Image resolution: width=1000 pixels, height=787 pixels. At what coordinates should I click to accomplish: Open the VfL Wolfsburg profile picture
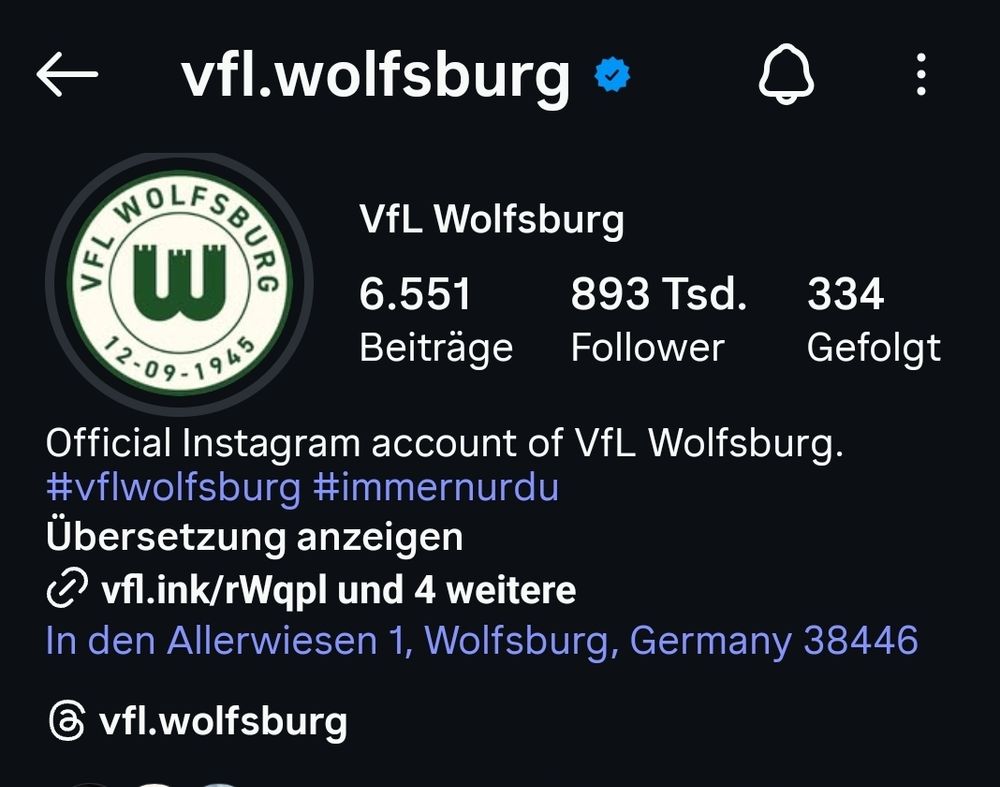pos(180,282)
